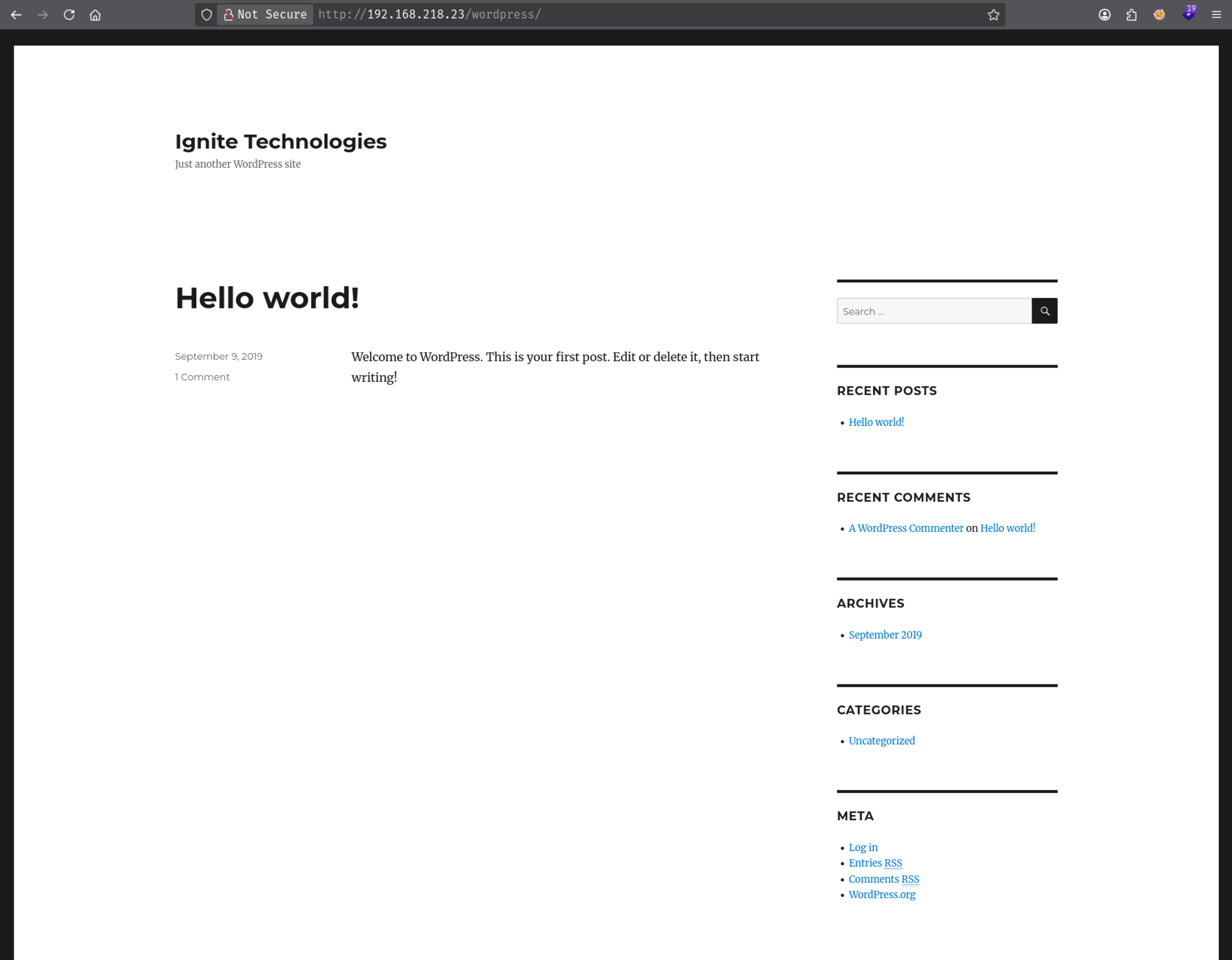Open the Comments RSS feed link
Image resolution: width=1232 pixels, height=960 pixels.
[884, 879]
